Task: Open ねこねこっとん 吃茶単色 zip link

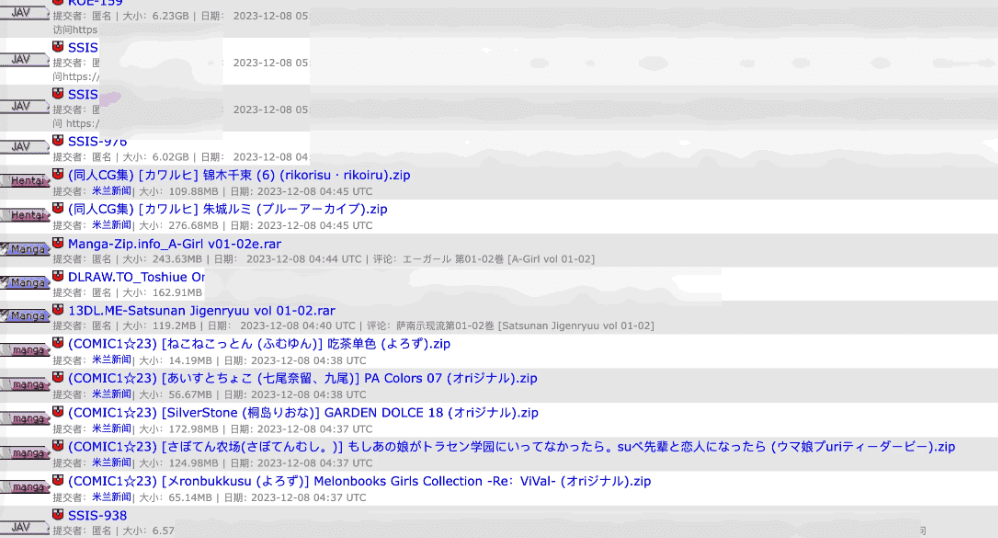Action: pos(259,344)
